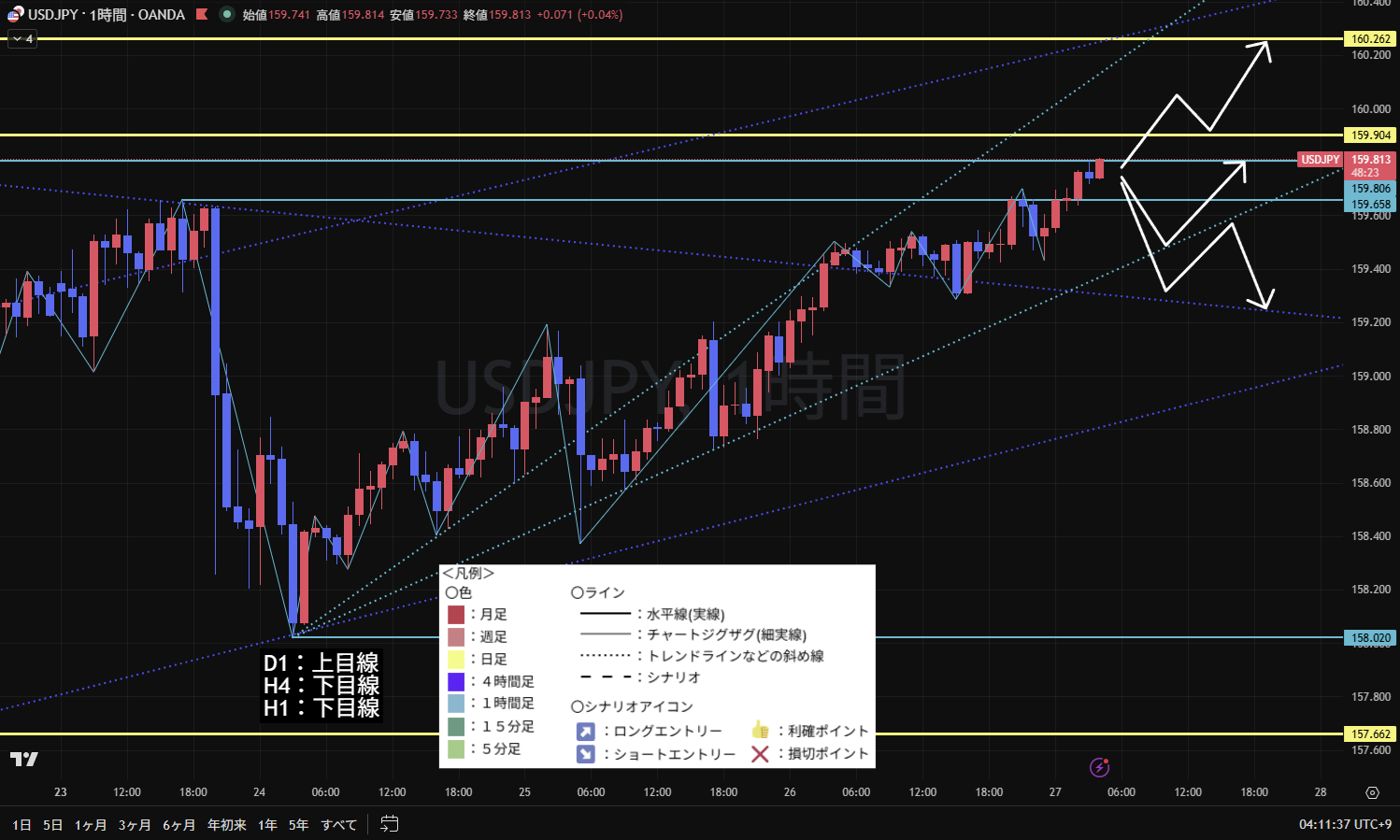Click the すべて range button
The image size is (1400, 840).
338,824
